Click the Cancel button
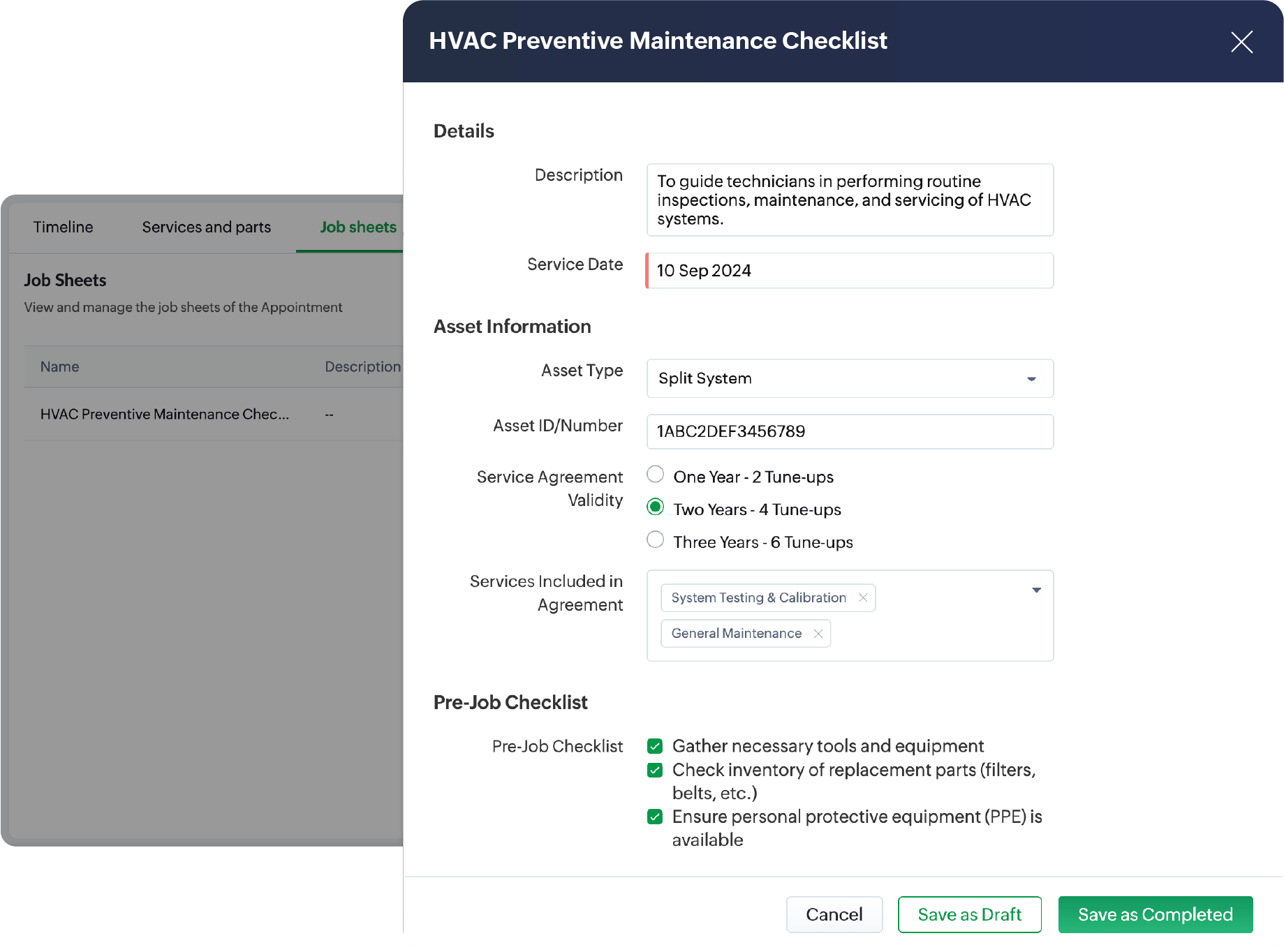 834,914
